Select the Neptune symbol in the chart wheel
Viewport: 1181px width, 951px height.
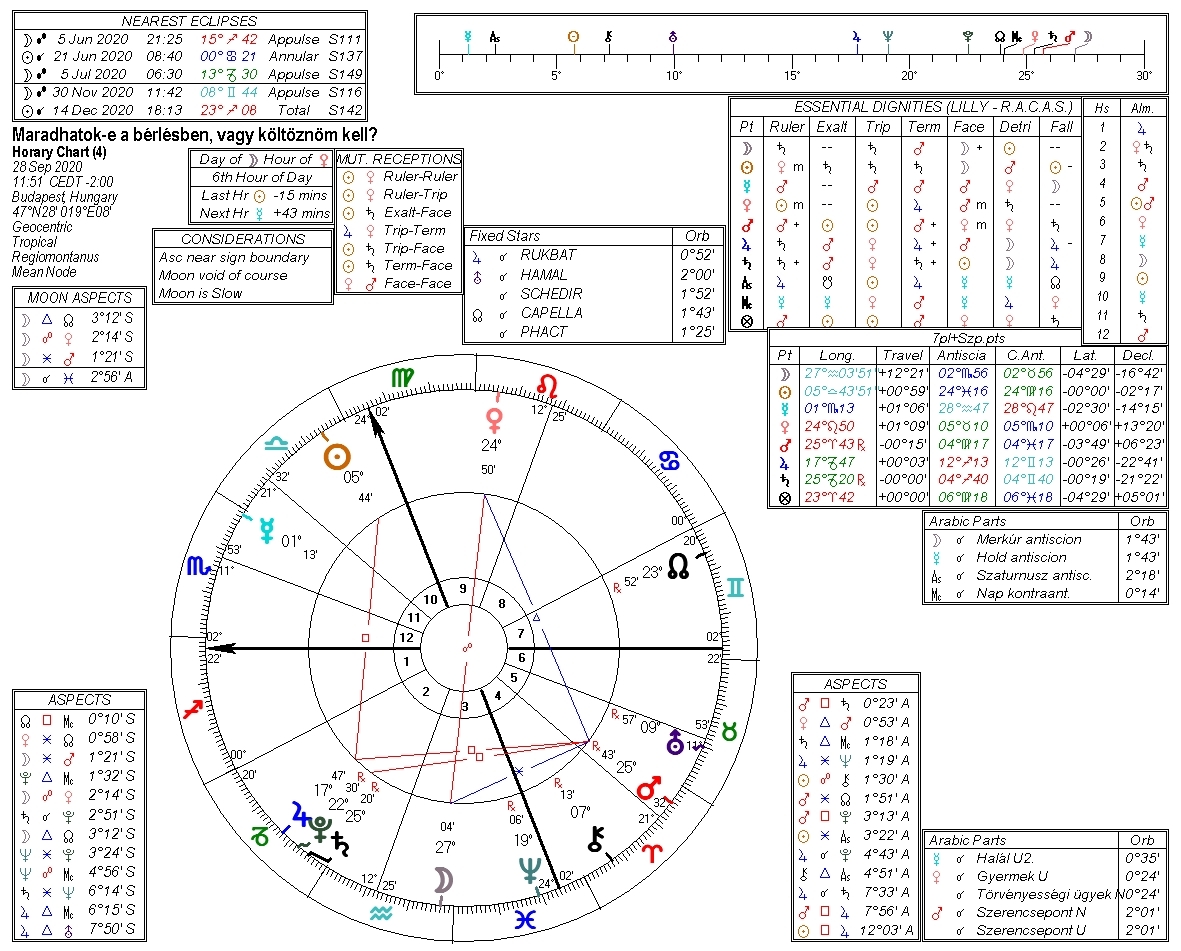coord(530,870)
